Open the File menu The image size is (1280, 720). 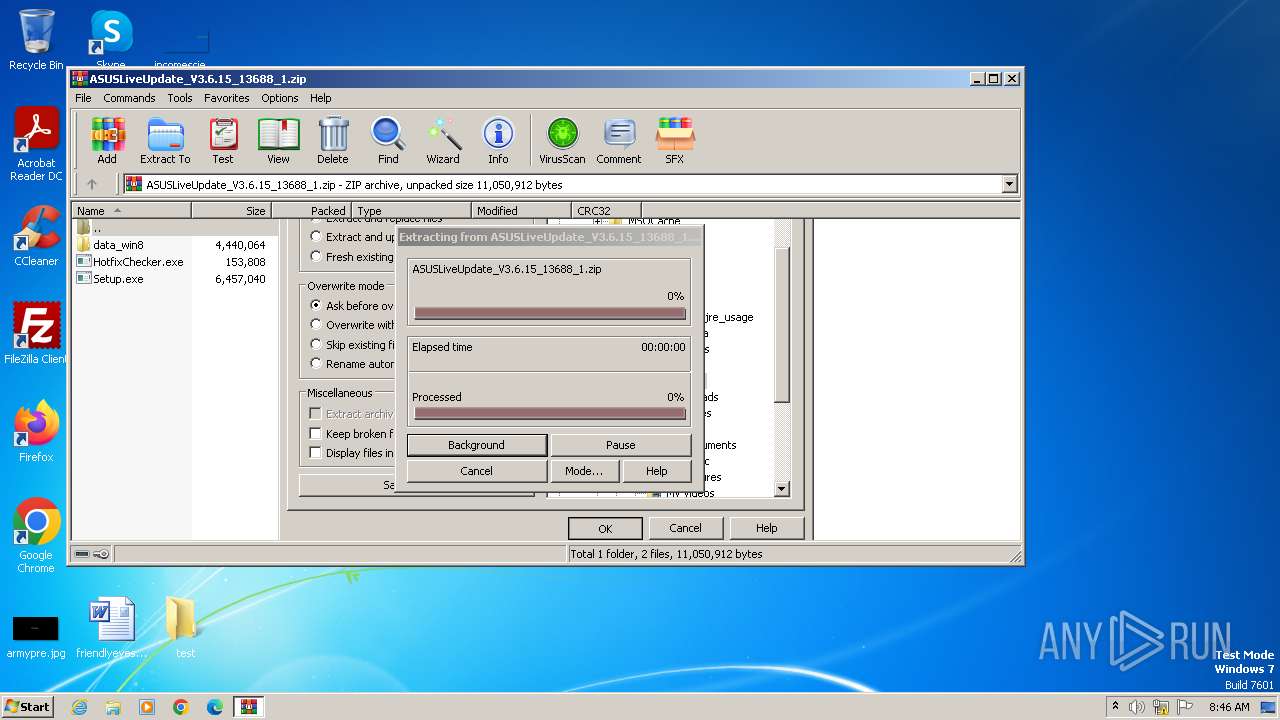pyautogui.click(x=83, y=98)
